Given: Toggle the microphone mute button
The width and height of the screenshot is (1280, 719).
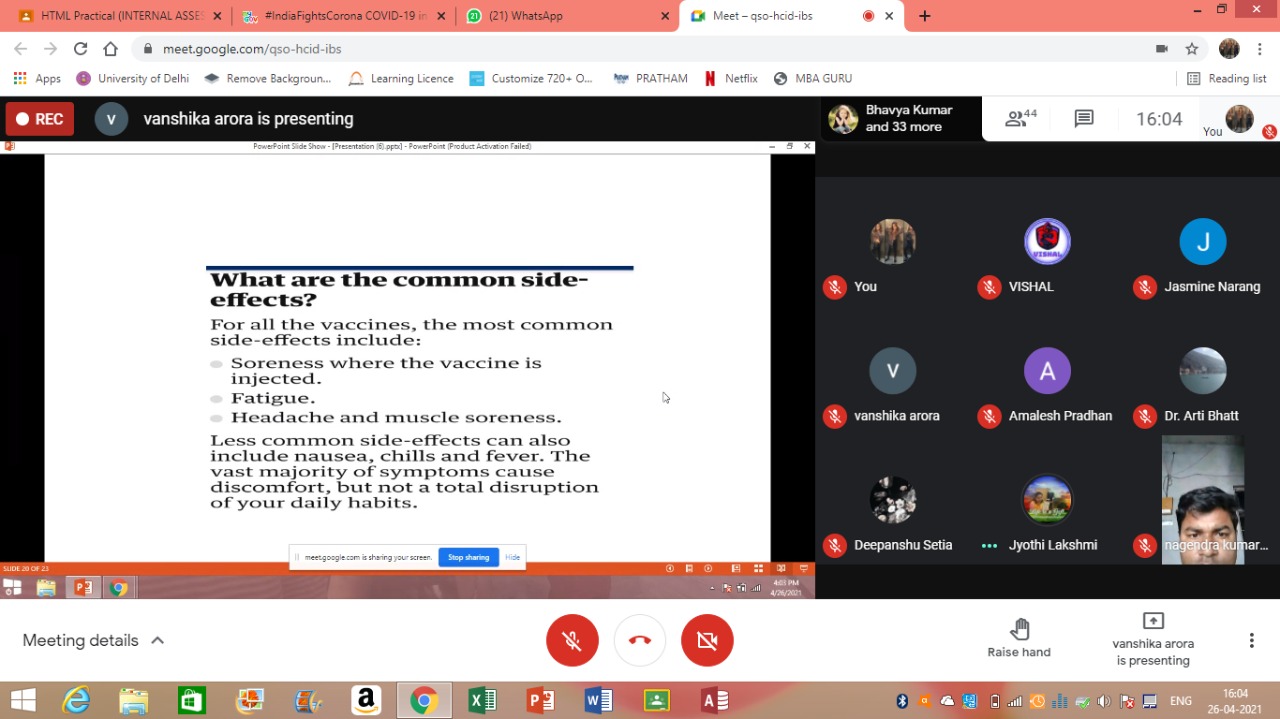Looking at the screenshot, I should pos(572,640).
